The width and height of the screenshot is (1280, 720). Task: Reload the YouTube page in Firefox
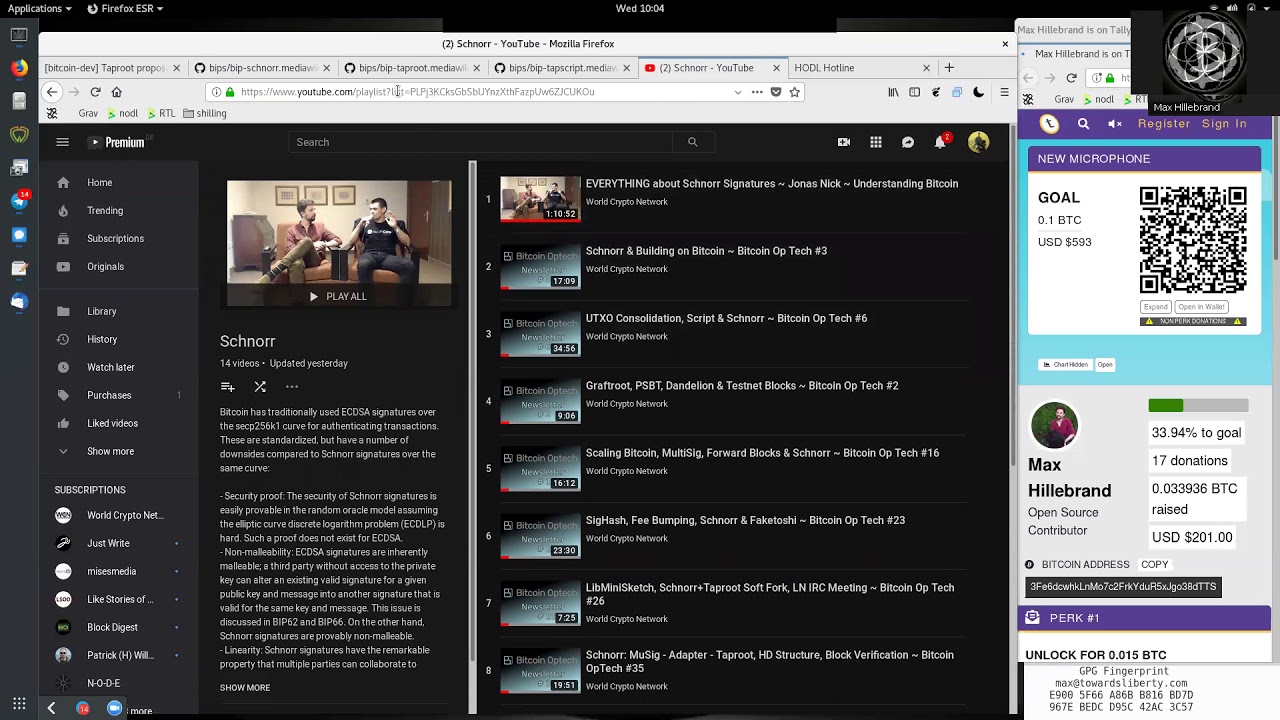coord(95,92)
